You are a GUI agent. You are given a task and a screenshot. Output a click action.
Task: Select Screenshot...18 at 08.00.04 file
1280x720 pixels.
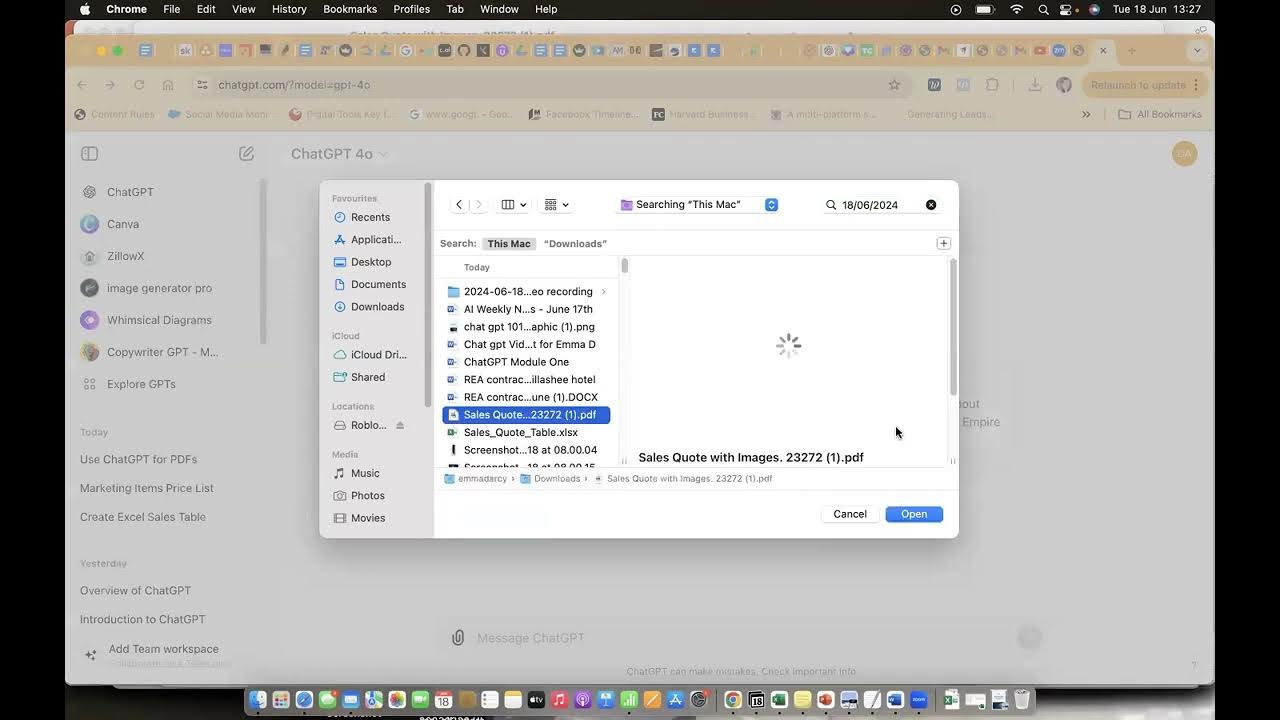click(x=527, y=450)
